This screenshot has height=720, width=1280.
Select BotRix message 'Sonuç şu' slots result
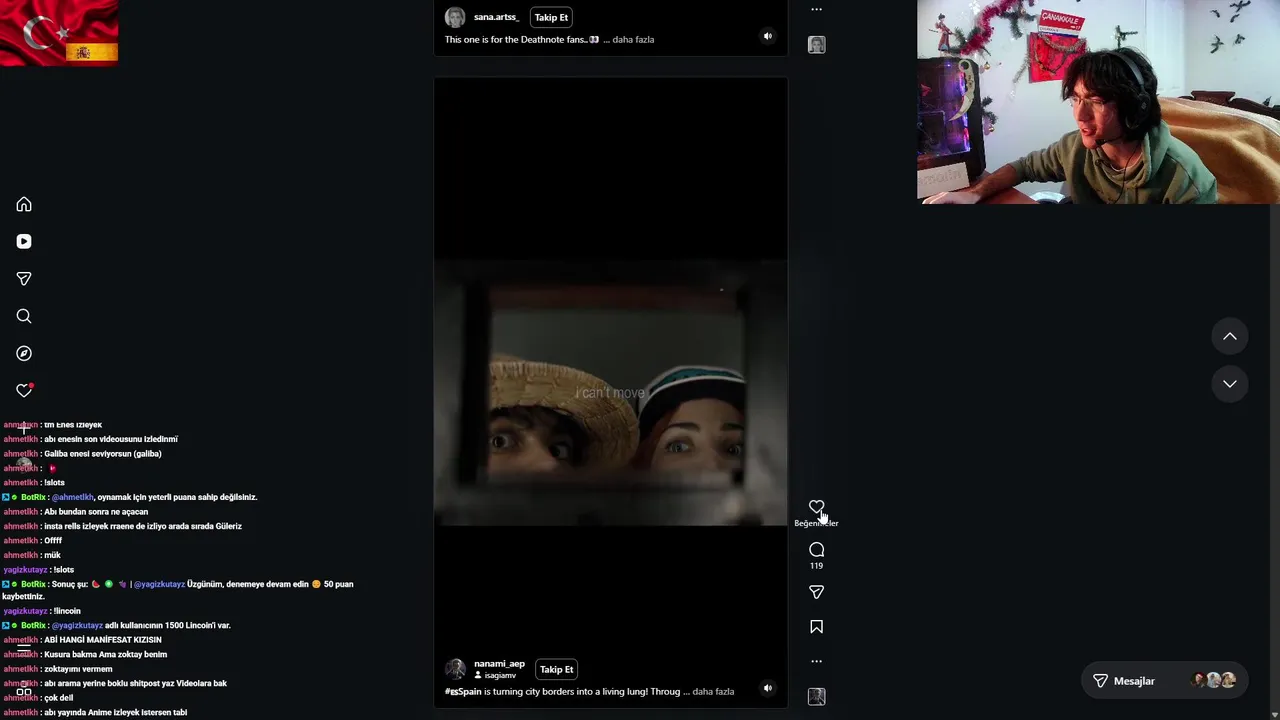pos(178,590)
